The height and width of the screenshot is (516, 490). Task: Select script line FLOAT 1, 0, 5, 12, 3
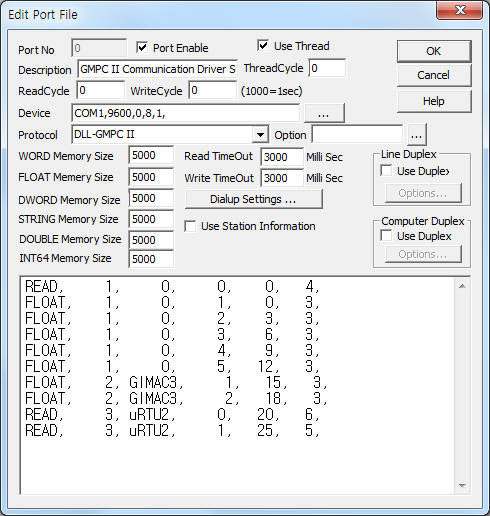[172, 366]
